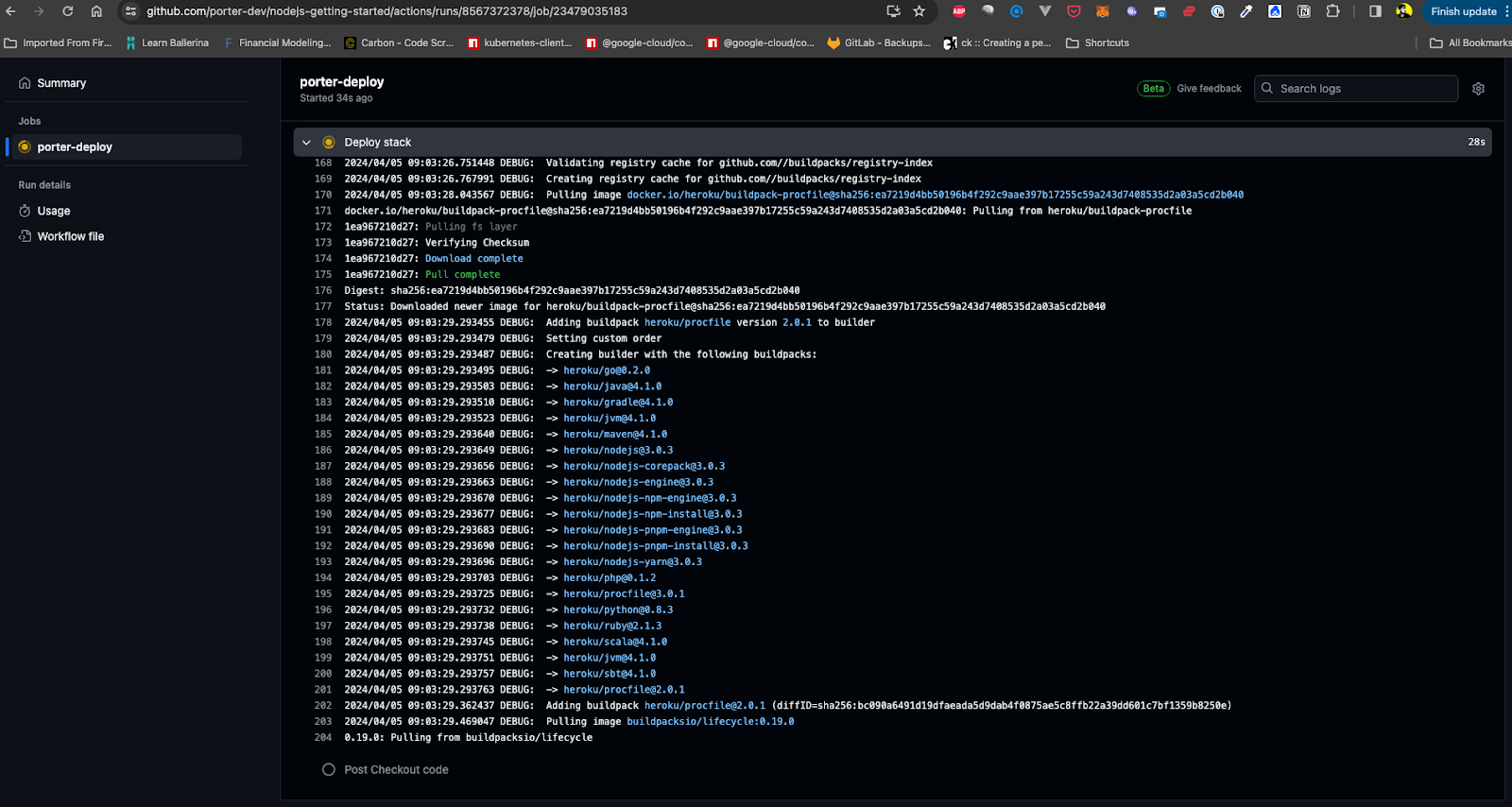Open log settings gear icon

pyautogui.click(x=1478, y=89)
